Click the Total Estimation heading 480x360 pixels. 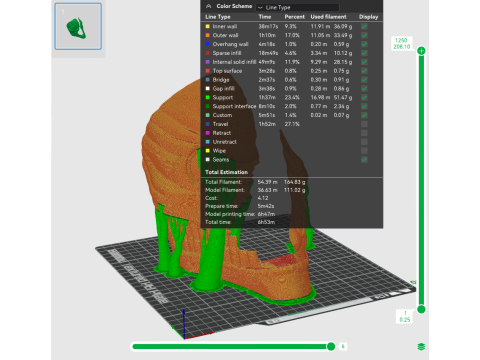[x=226, y=172]
